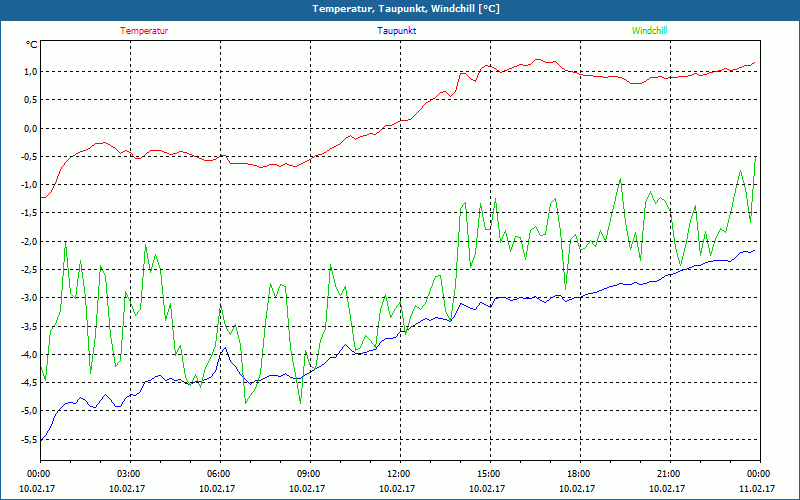
Task: Click the -0,5 y-axis value
Action: pos(30,157)
